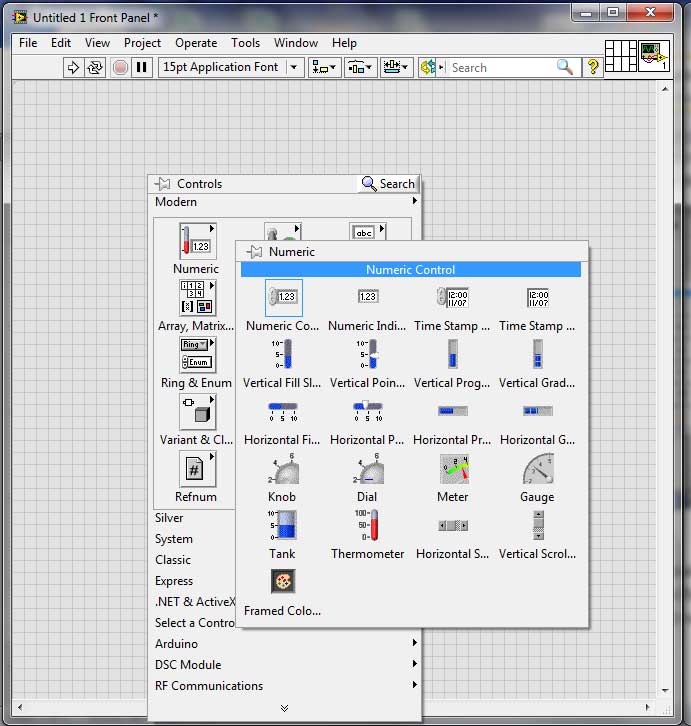Select the Knob control icon

[282, 469]
